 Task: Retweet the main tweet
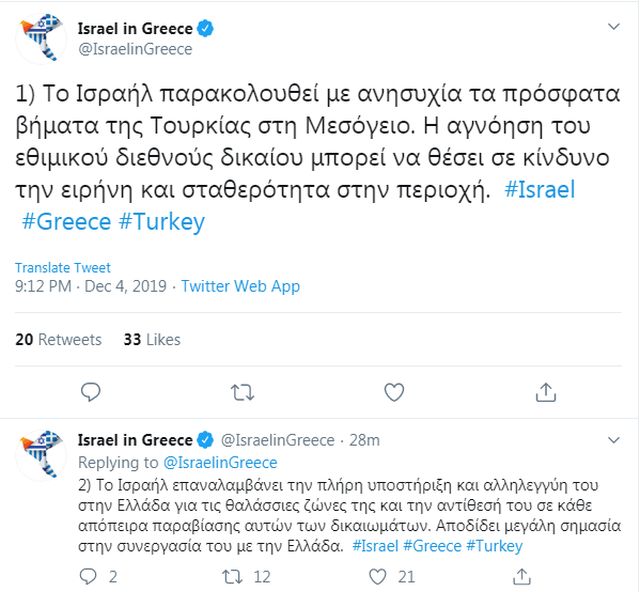[x=242, y=391]
